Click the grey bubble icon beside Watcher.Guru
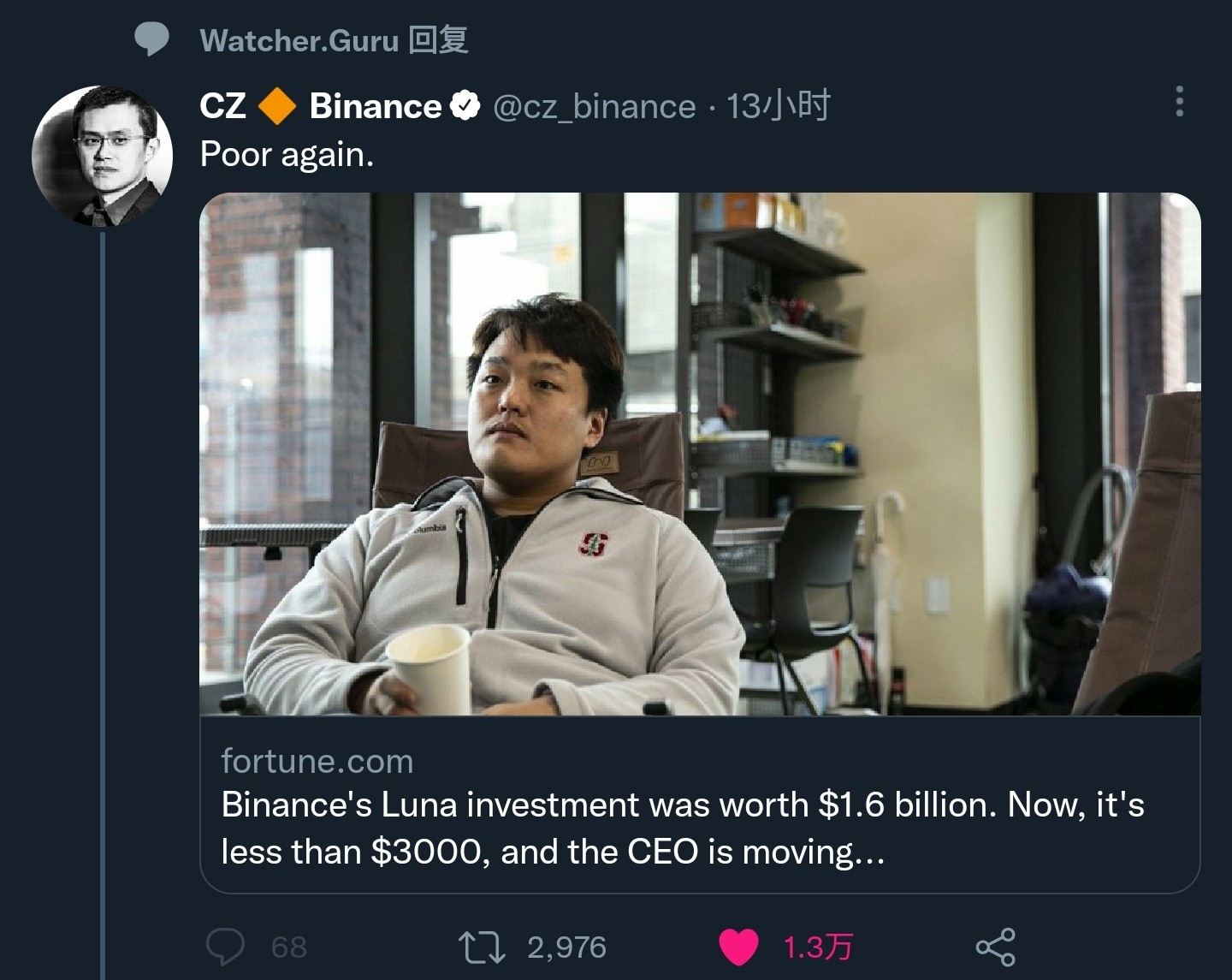The height and width of the screenshot is (980, 1232). click(x=152, y=39)
